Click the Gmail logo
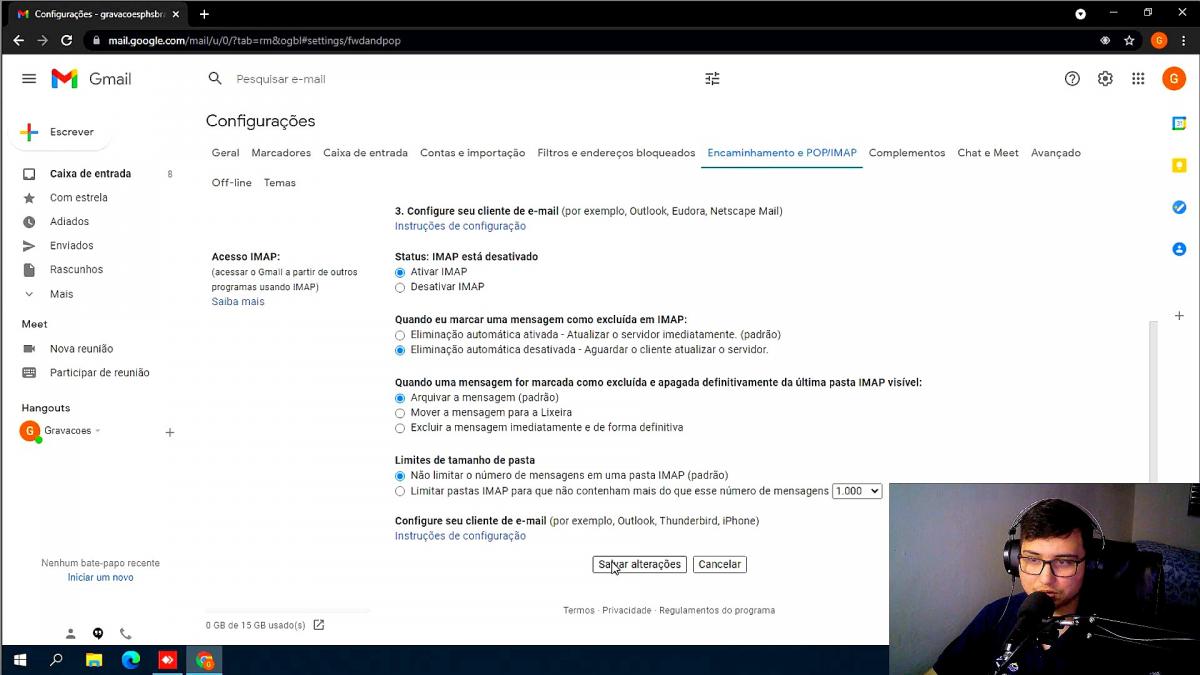1200x675 pixels. [x=91, y=79]
